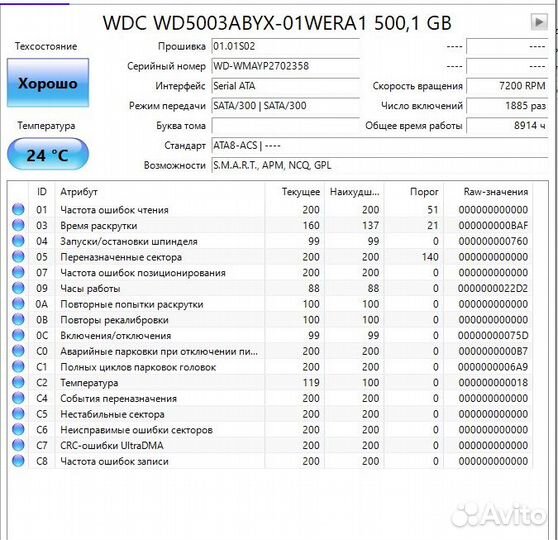
Task: Click status orb for Полных циклов парковок row
Action: click(18, 367)
